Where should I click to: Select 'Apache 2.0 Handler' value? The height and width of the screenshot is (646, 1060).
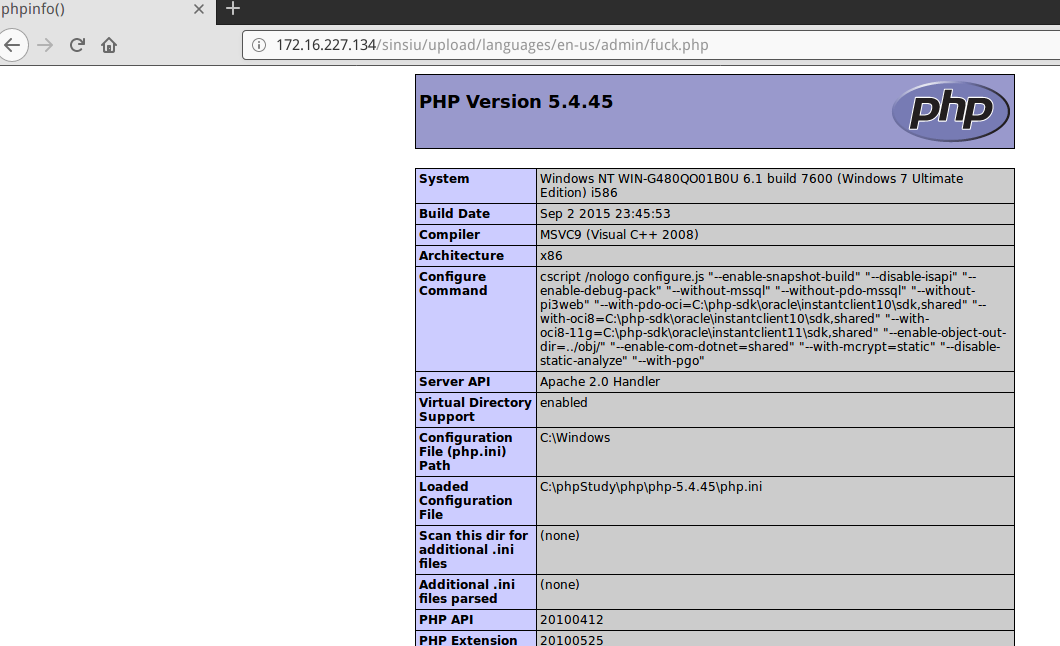pos(600,382)
